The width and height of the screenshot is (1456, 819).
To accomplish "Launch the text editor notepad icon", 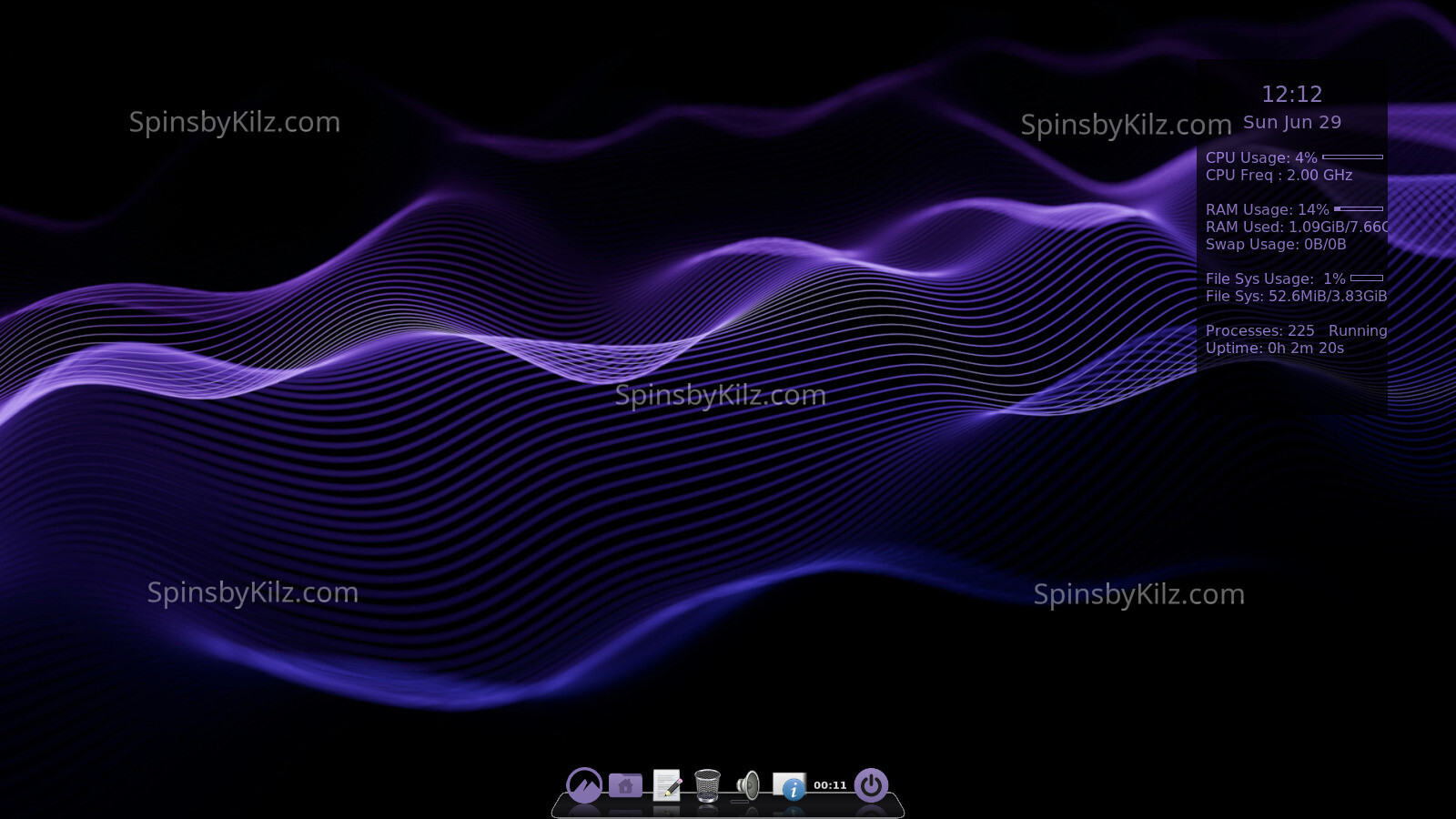I will [x=667, y=784].
